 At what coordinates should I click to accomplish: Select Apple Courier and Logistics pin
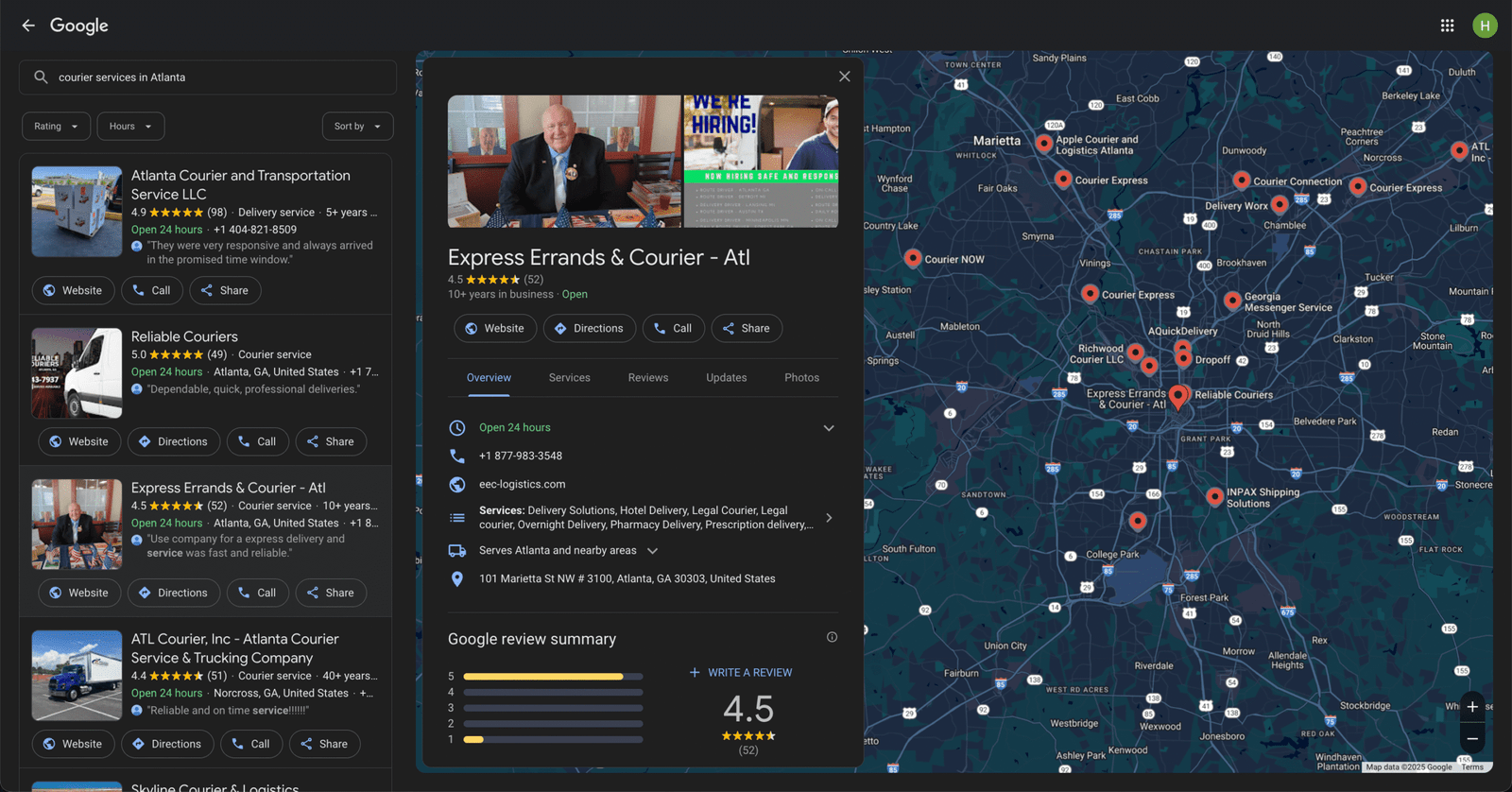(1044, 144)
